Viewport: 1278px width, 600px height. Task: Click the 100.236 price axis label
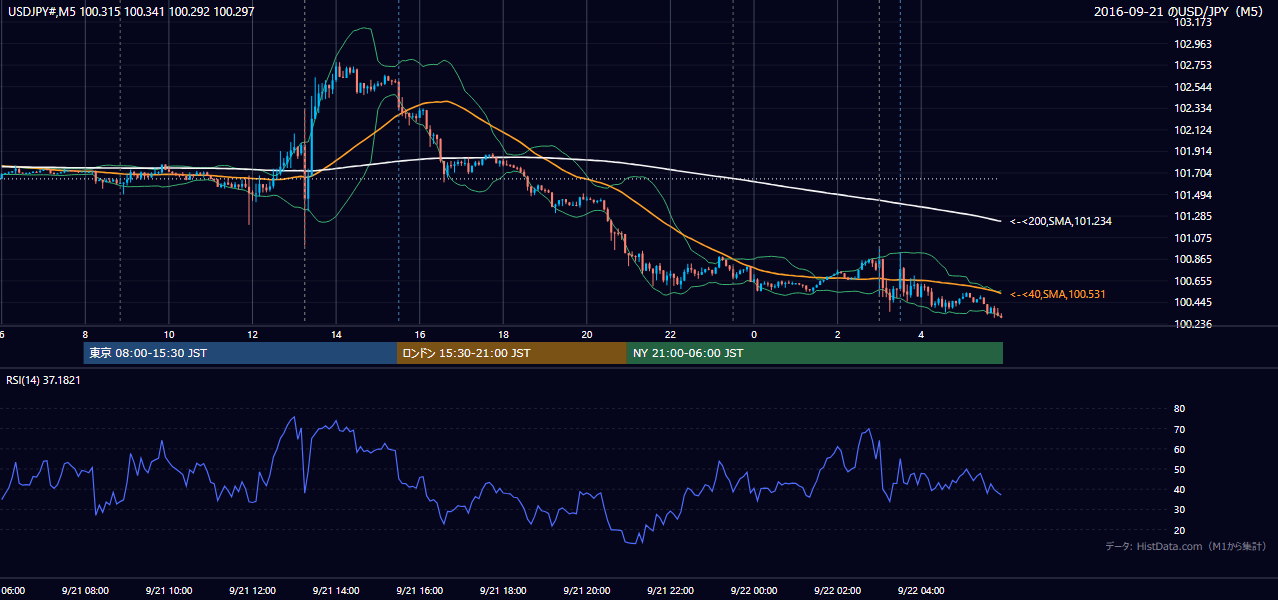click(1193, 324)
